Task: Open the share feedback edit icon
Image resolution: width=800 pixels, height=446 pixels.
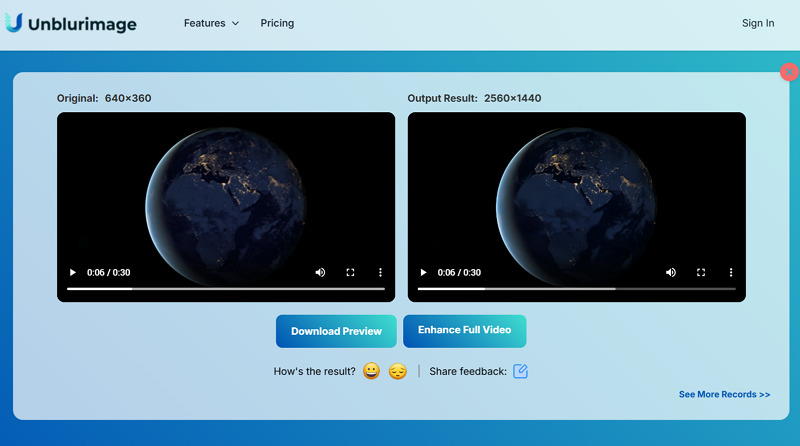Action: pyautogui.click(x=520, y=371)
